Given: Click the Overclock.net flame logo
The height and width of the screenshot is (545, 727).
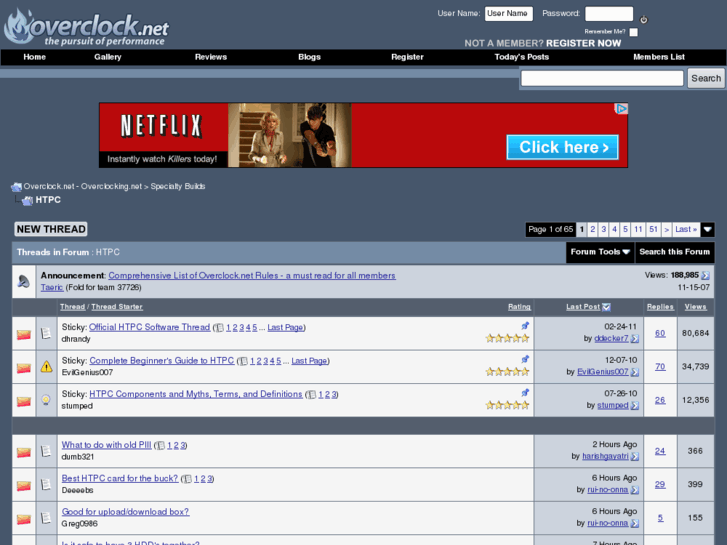Looking at the screenshot, I should coord(86,27).
